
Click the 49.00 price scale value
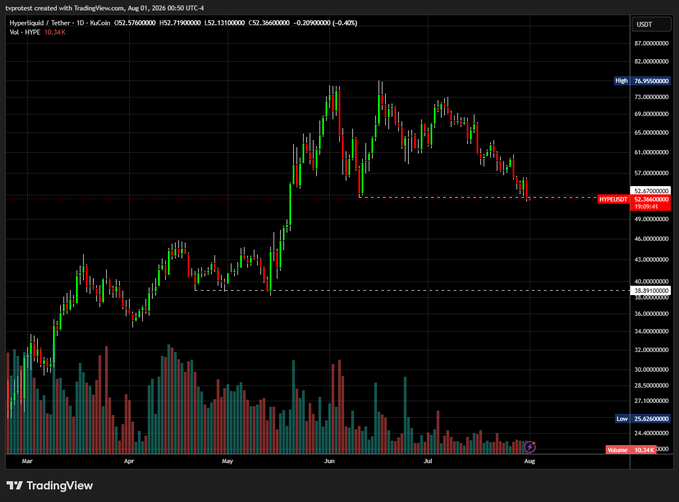651,219
